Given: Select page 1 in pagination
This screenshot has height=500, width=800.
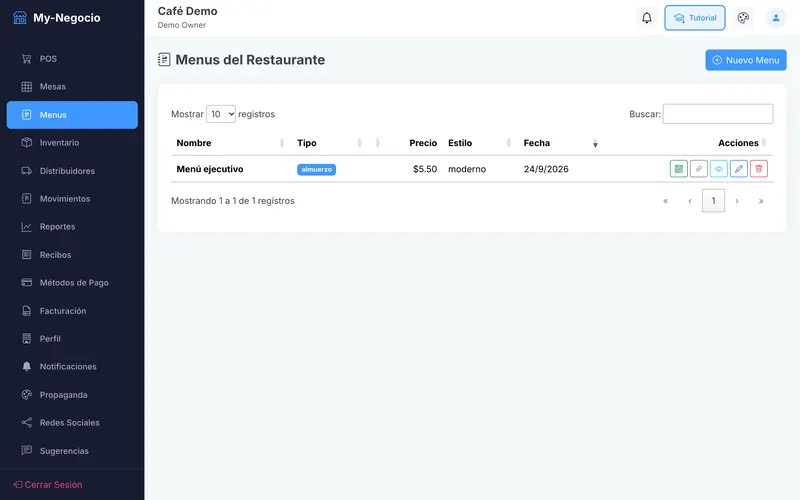Looking at the screenshot, I should pyautogui.click(x=713, y=201).
